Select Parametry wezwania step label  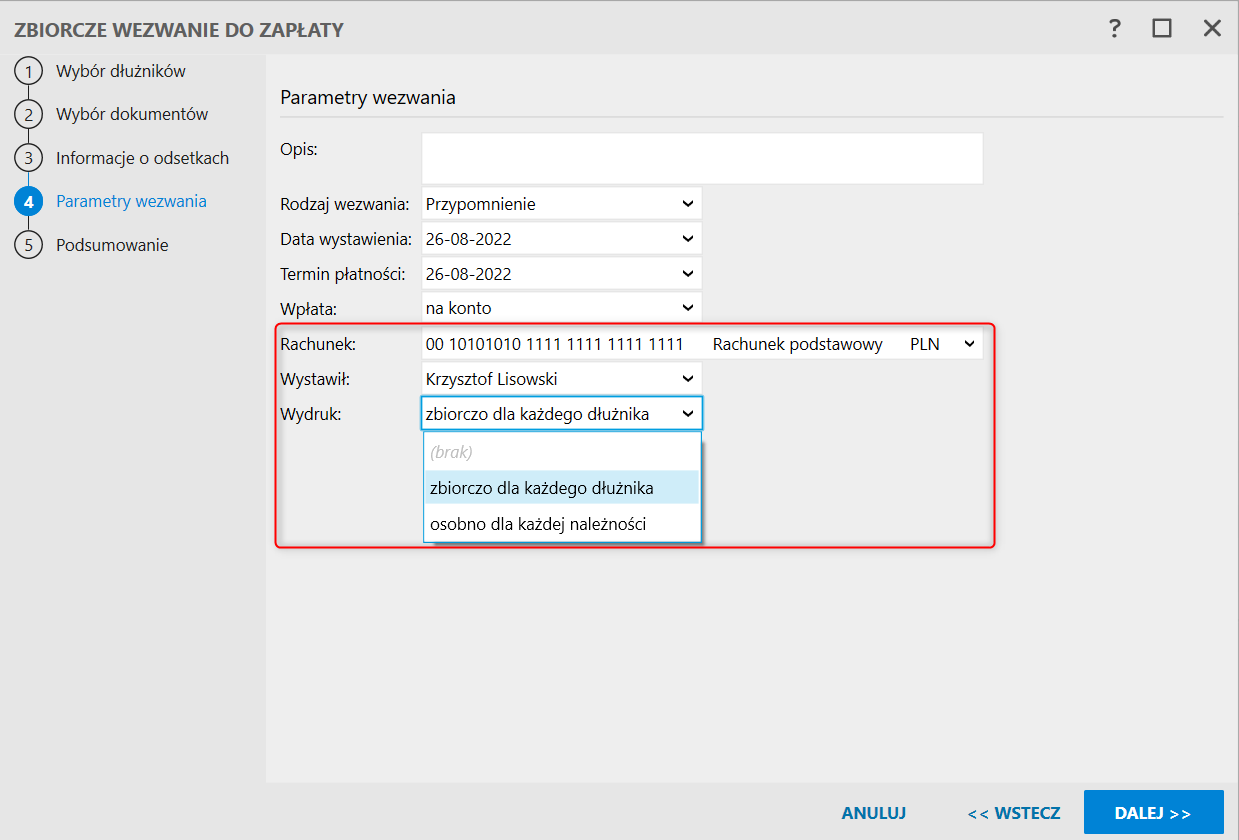click(x=131, y=201)
